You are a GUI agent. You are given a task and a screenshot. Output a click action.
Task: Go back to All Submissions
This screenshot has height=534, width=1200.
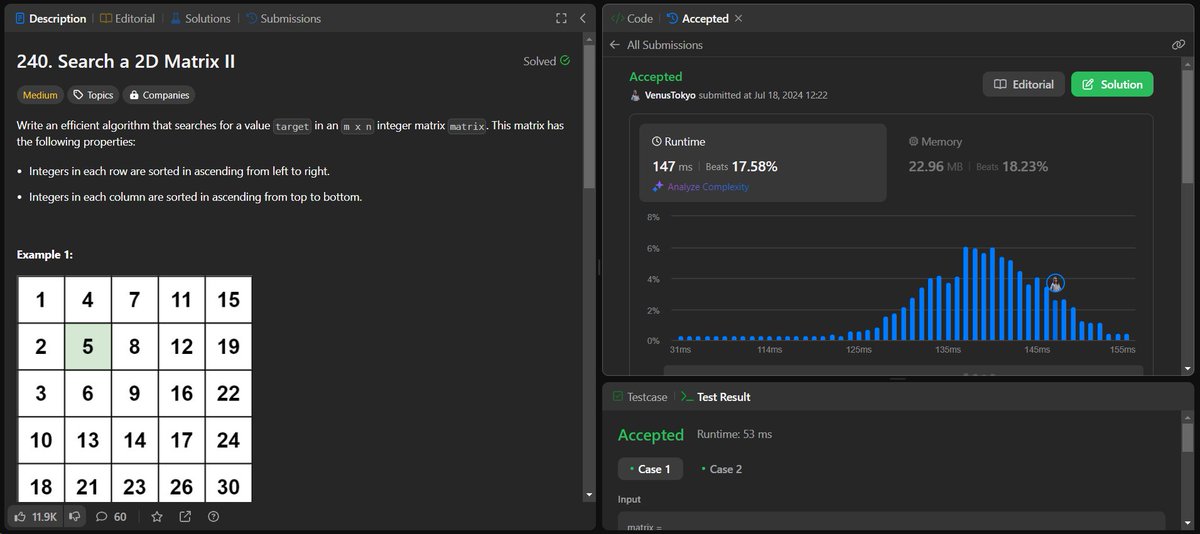coord(656,45)
